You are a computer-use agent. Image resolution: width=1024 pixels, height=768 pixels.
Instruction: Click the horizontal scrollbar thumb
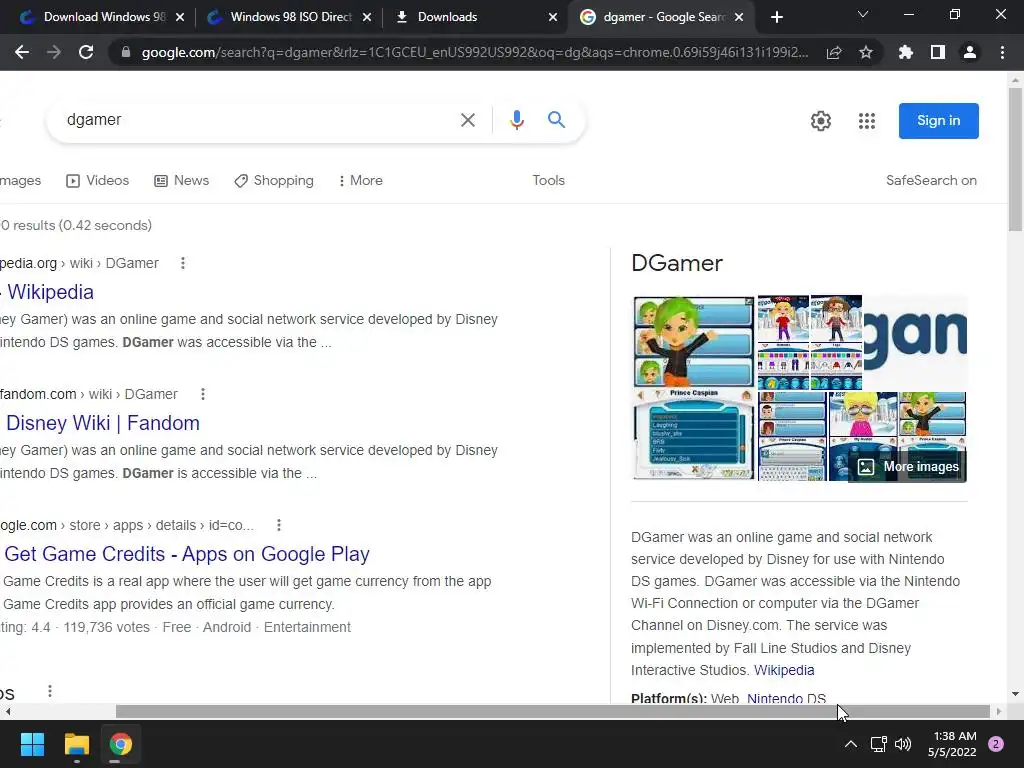point(552,711)
